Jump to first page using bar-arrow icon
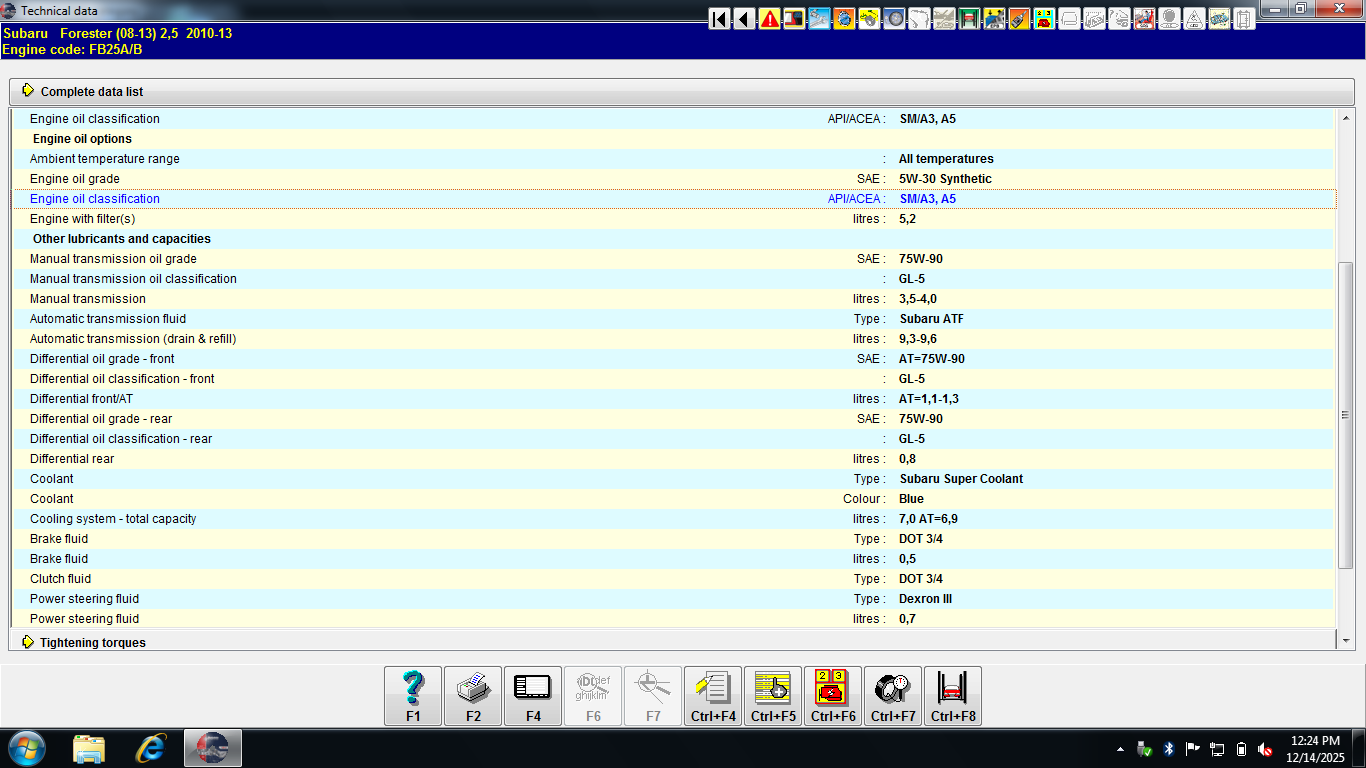The width and height of the screenshot is (1366, 768). pos(719,19)
